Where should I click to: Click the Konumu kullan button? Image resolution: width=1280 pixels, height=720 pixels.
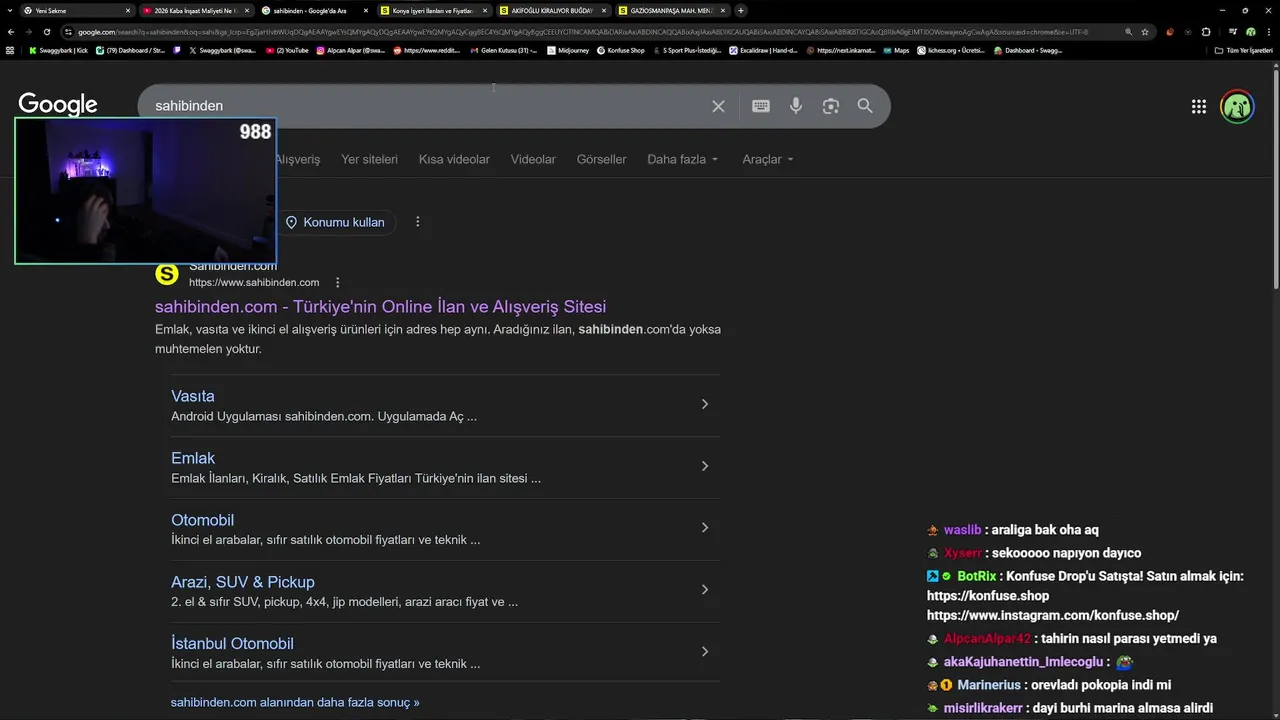pos(336,222)
